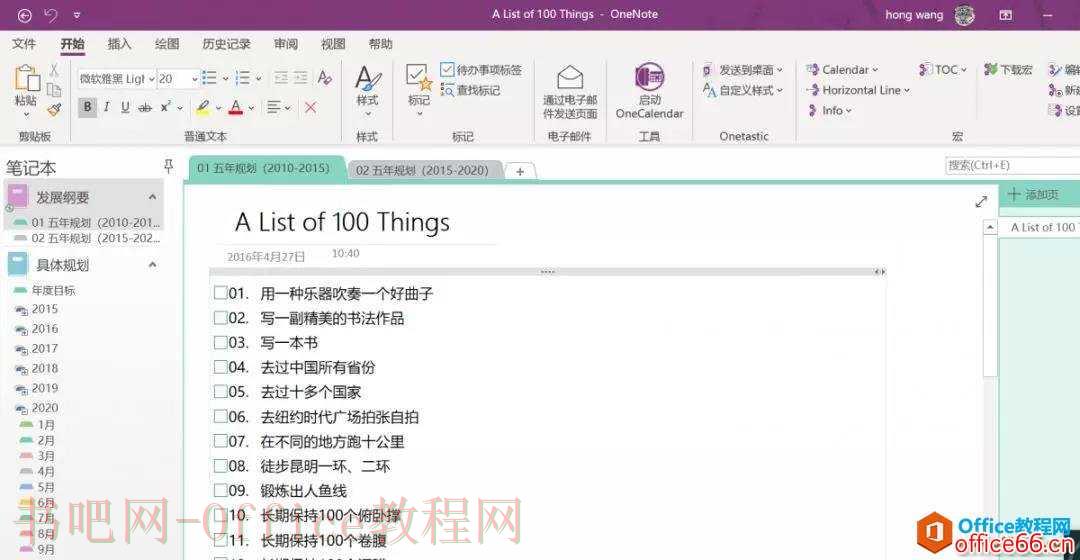Viewport: 1080px width, 560px height.
Task: Toggle Strikethrough formatting
Action: click(x=145, y=107)
